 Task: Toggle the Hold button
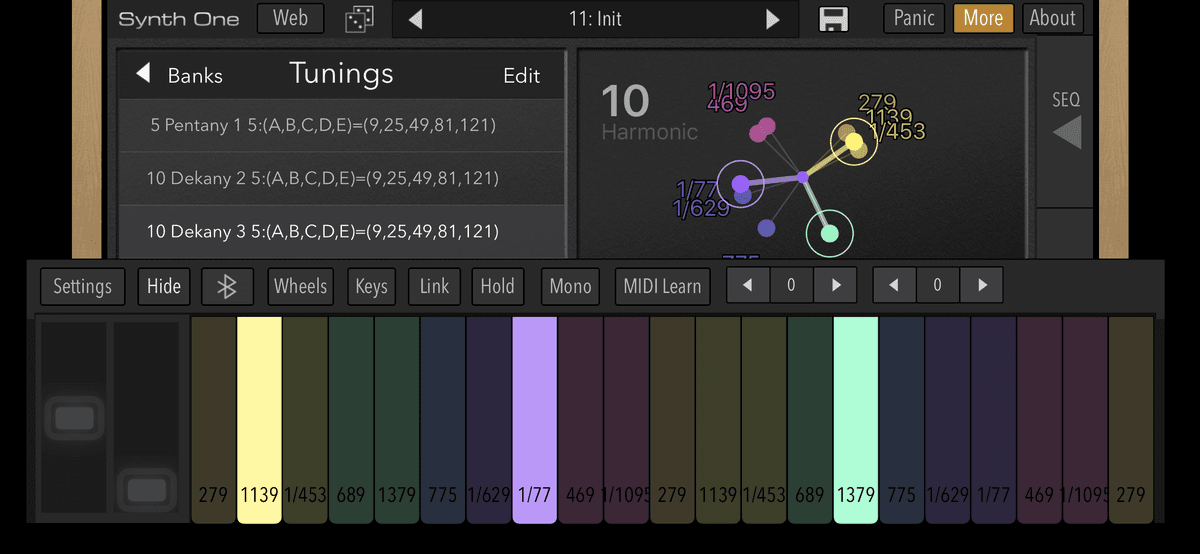click(x=497, y=287)
